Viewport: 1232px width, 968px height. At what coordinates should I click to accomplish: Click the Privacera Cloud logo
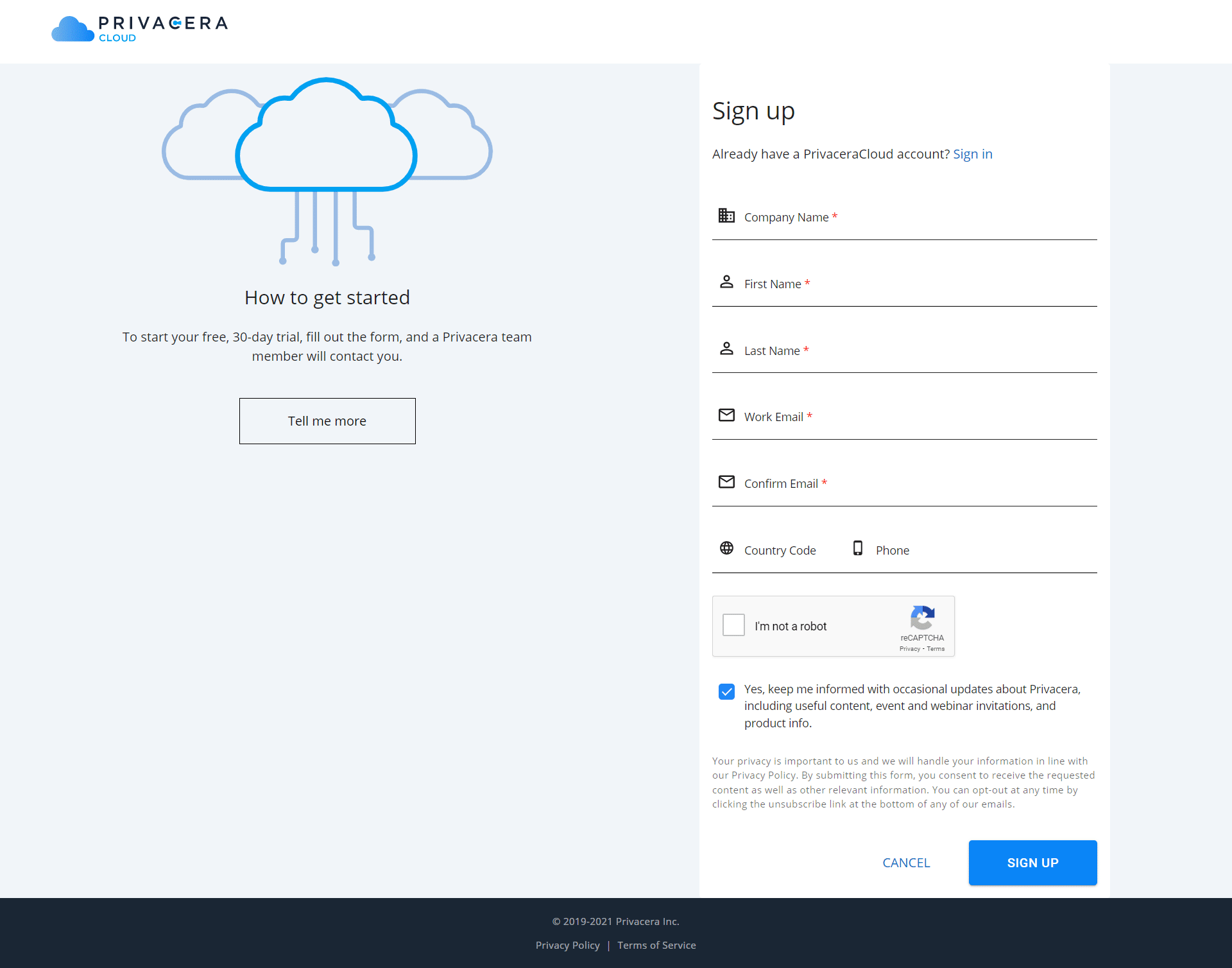[x=139, y=29]
